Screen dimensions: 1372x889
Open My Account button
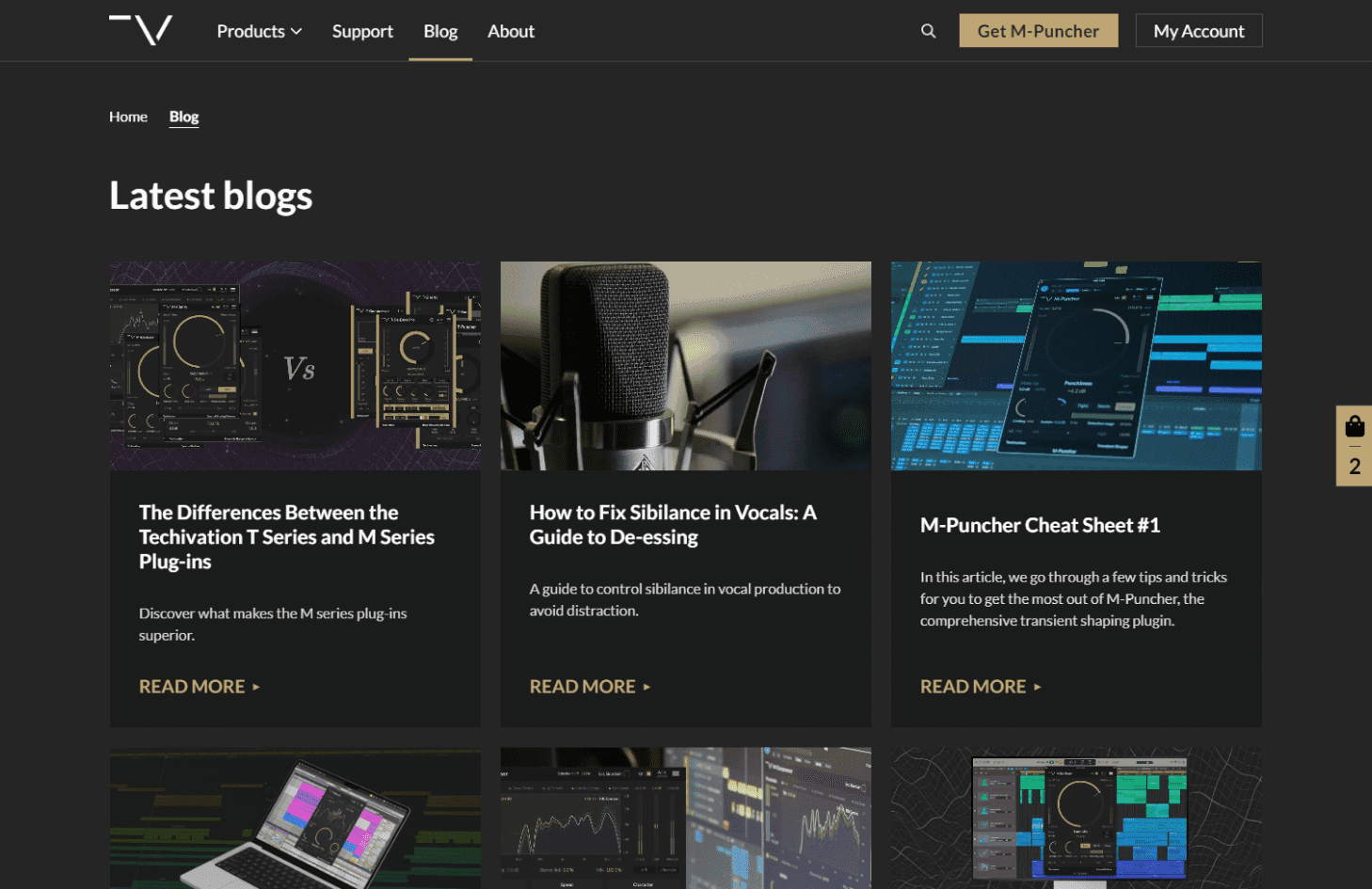(1198, 31)
